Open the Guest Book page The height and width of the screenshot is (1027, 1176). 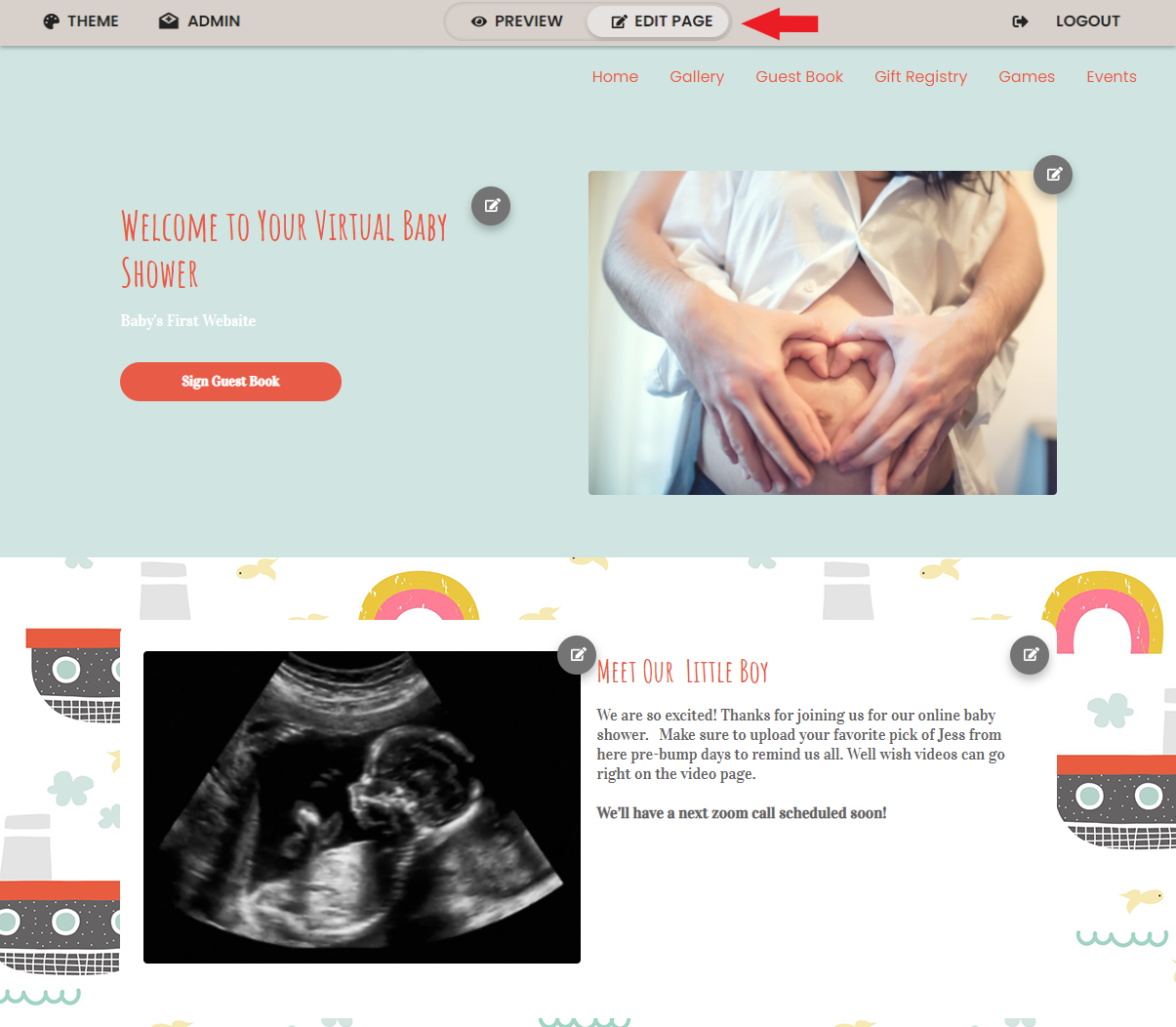coord(799,77)
